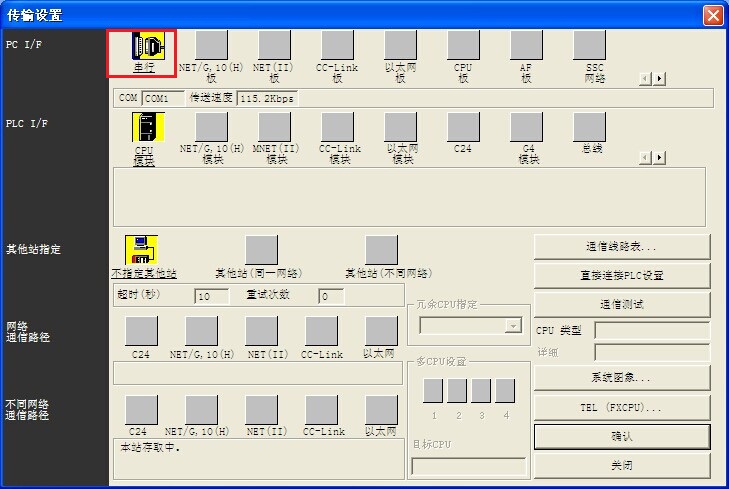Screen dimensions: 729x489
Task: Select C24 in the 网络通信路径 row
Action: pos(141,331)
